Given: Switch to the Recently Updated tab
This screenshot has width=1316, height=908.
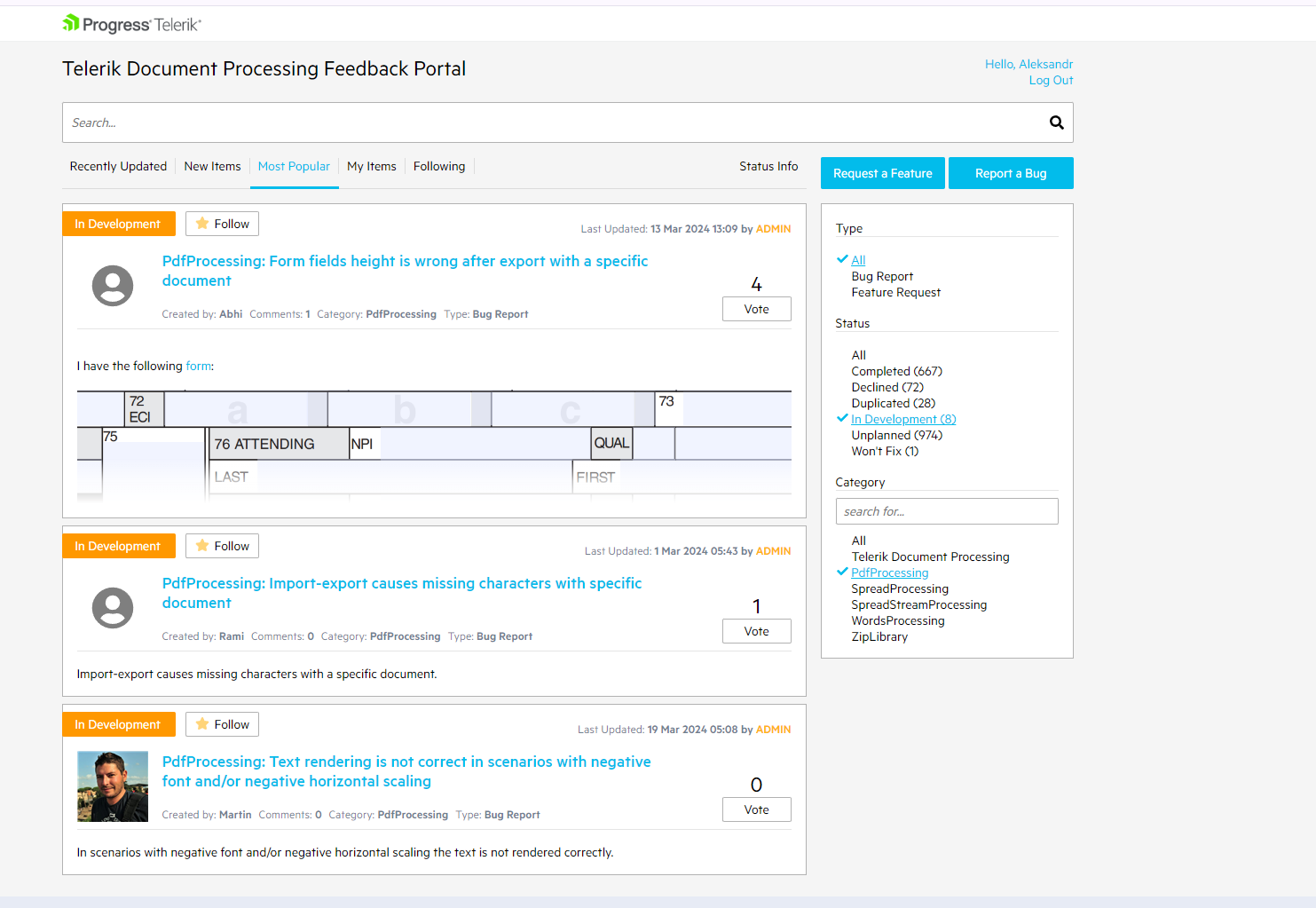Looking at the screenshot, I should 118,166.
